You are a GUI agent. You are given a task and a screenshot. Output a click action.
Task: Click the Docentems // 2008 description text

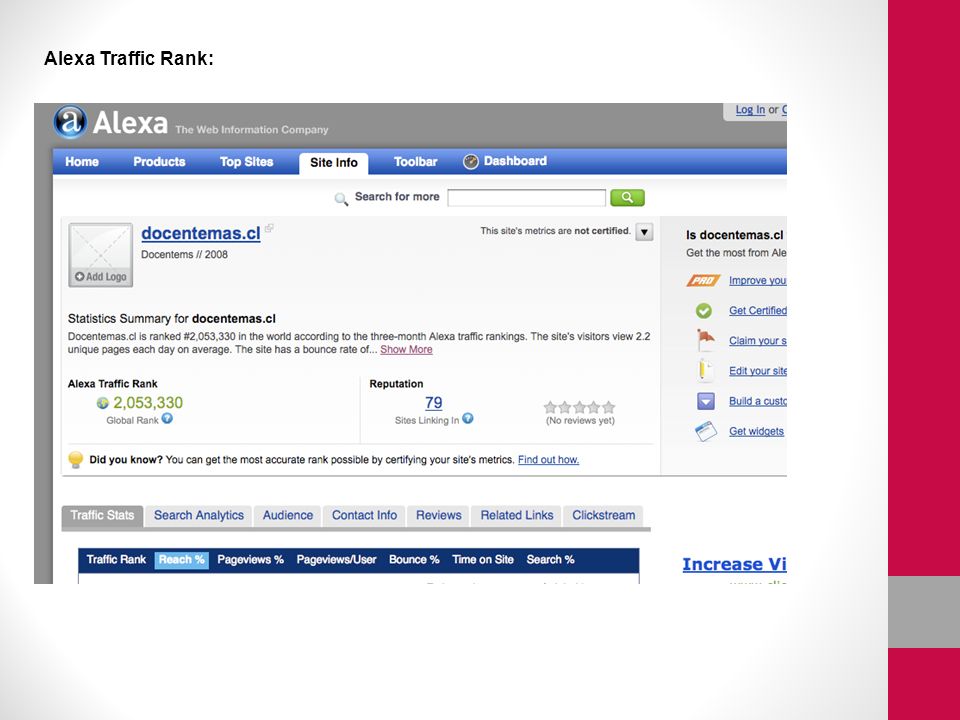(184, 255)
